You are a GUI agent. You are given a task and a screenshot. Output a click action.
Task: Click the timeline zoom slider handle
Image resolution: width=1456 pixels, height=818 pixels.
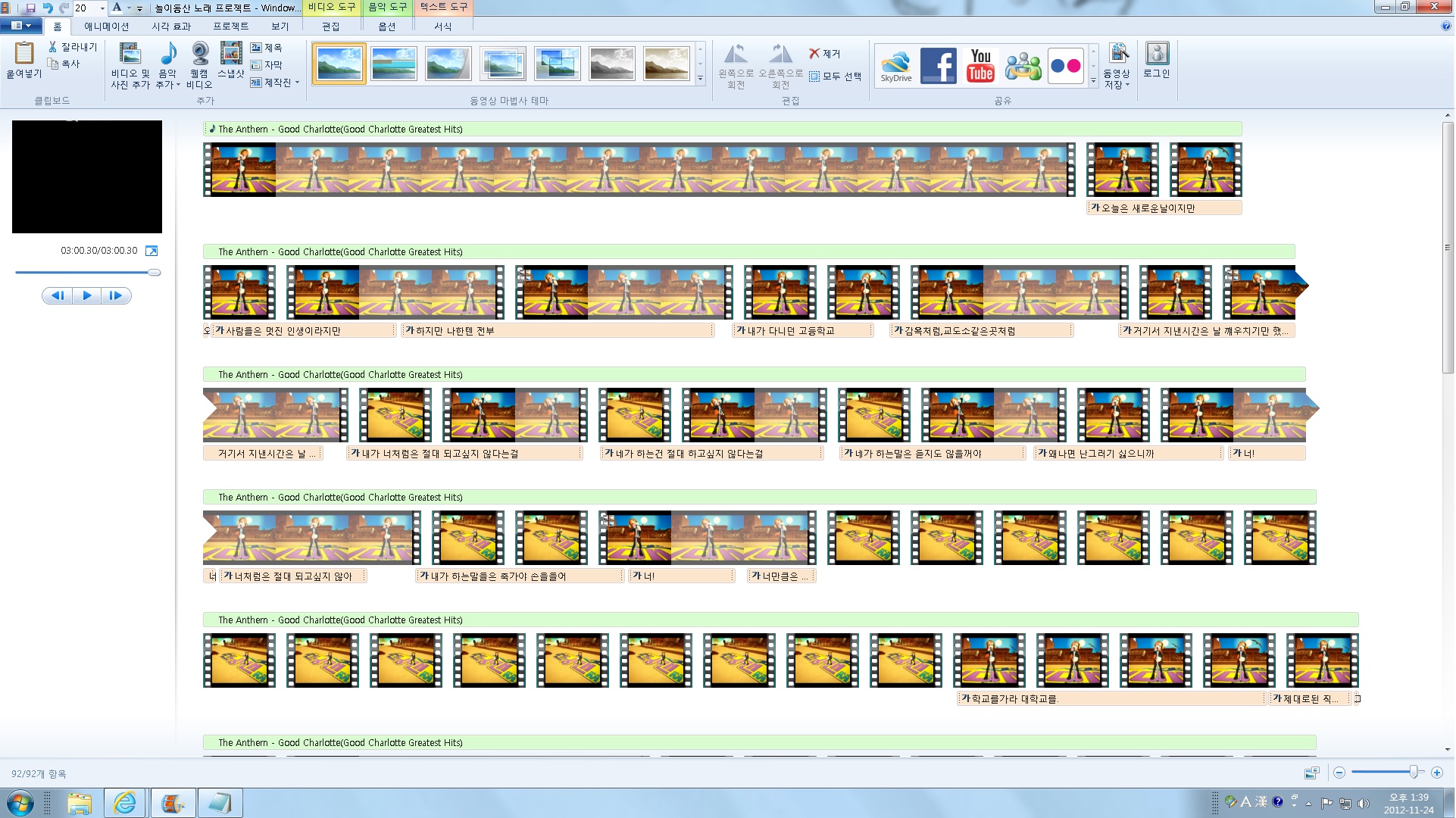[1414, 773]
